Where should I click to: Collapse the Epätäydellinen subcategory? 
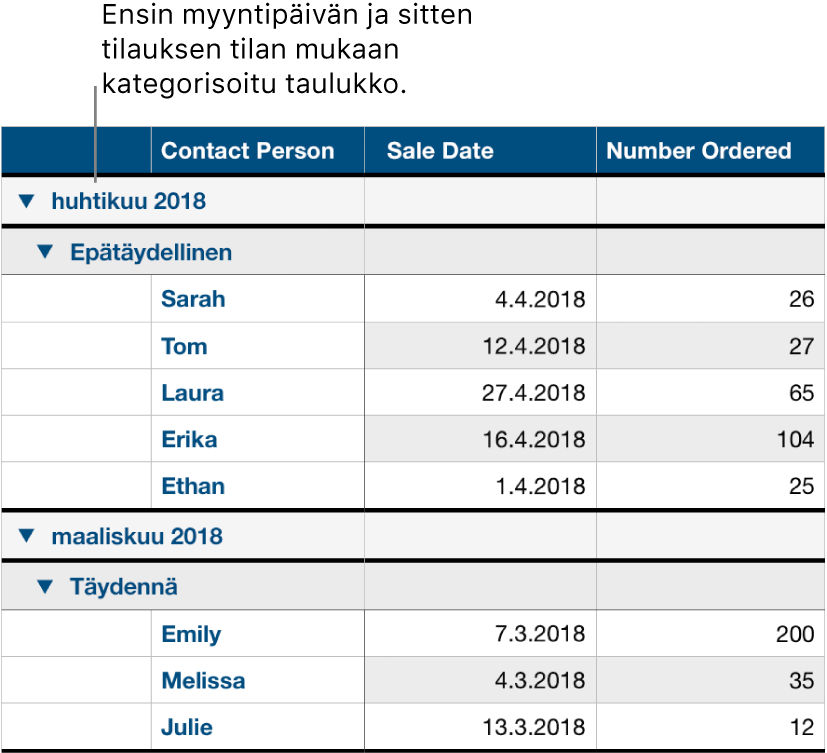pos(43,252)
